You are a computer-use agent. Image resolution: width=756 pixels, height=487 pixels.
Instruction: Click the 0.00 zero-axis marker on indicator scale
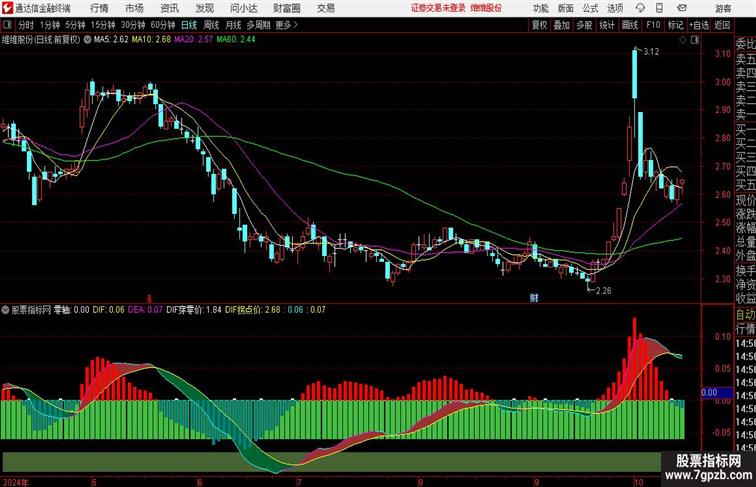pos(716,393)
